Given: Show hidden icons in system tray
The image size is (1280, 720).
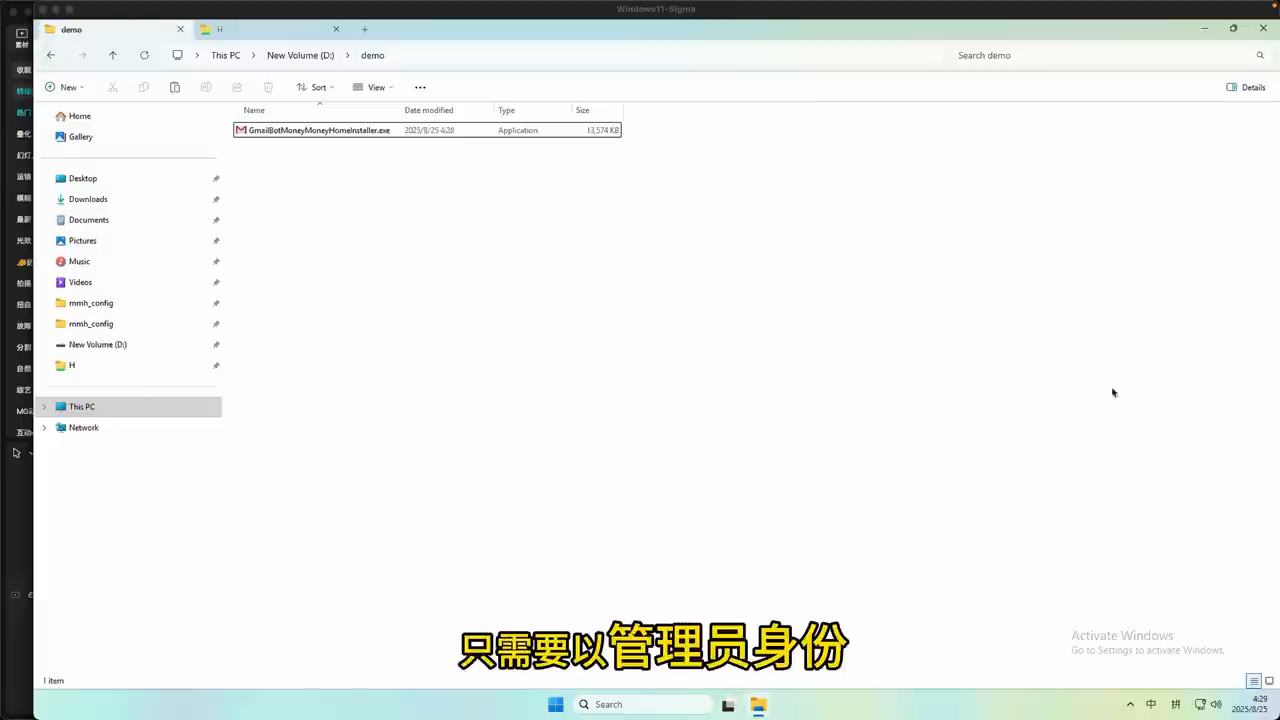Looking at the screenshot, I should click(x=1130, y=704).
